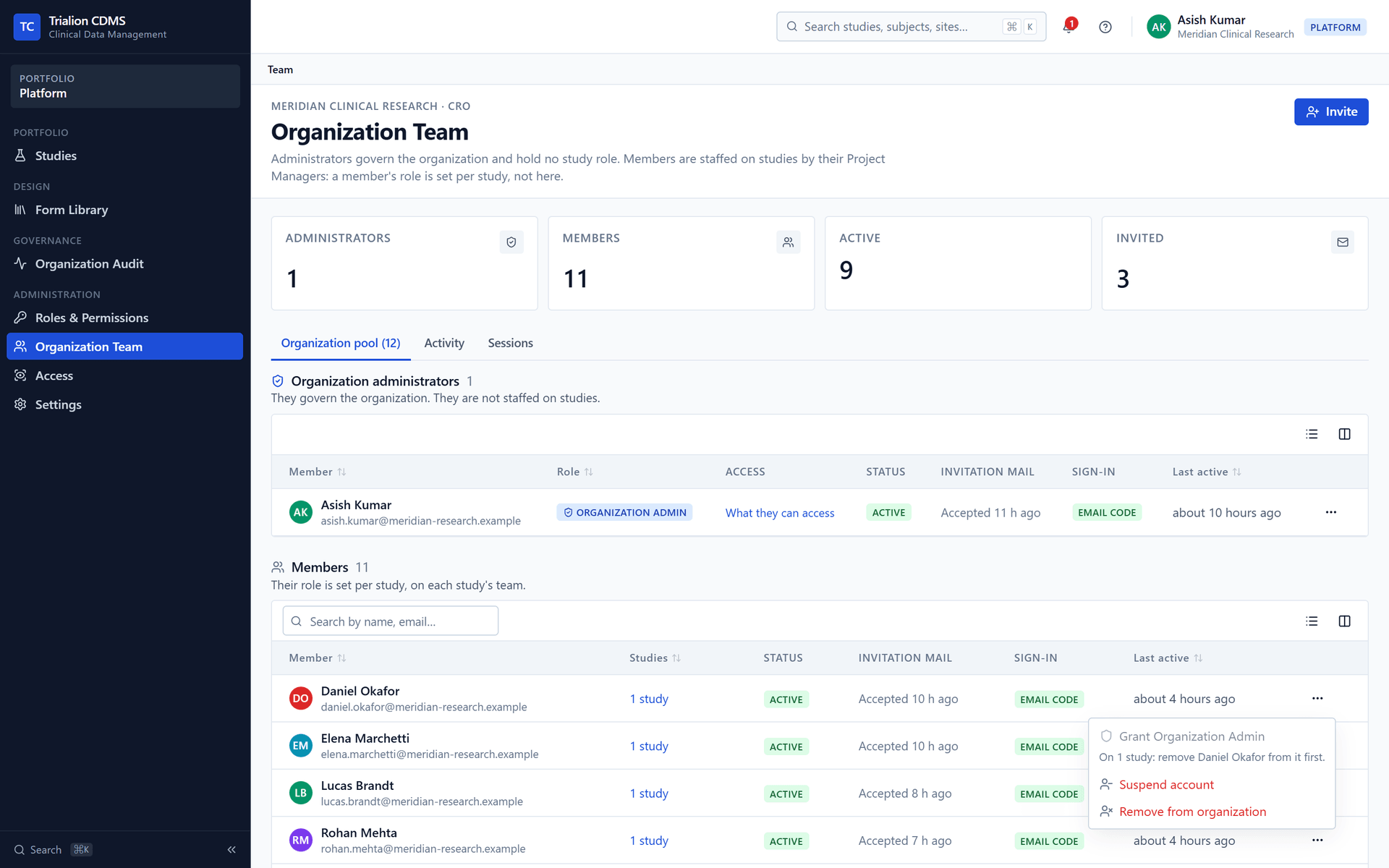Click the Administrators stat card
The image size is (1389, 868).
pyautogui.click(x=404, y=263)
